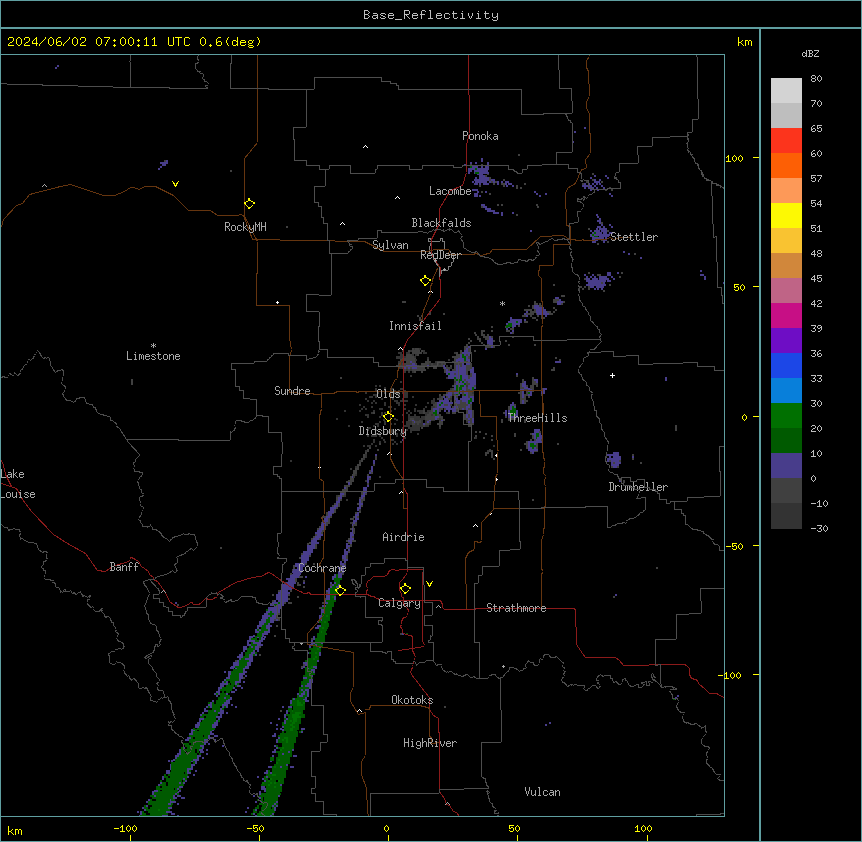Image resolution: width=862 pixels, height=842 pixels.
Task: Click the Olds city label
Action: (x=388, y=394)
